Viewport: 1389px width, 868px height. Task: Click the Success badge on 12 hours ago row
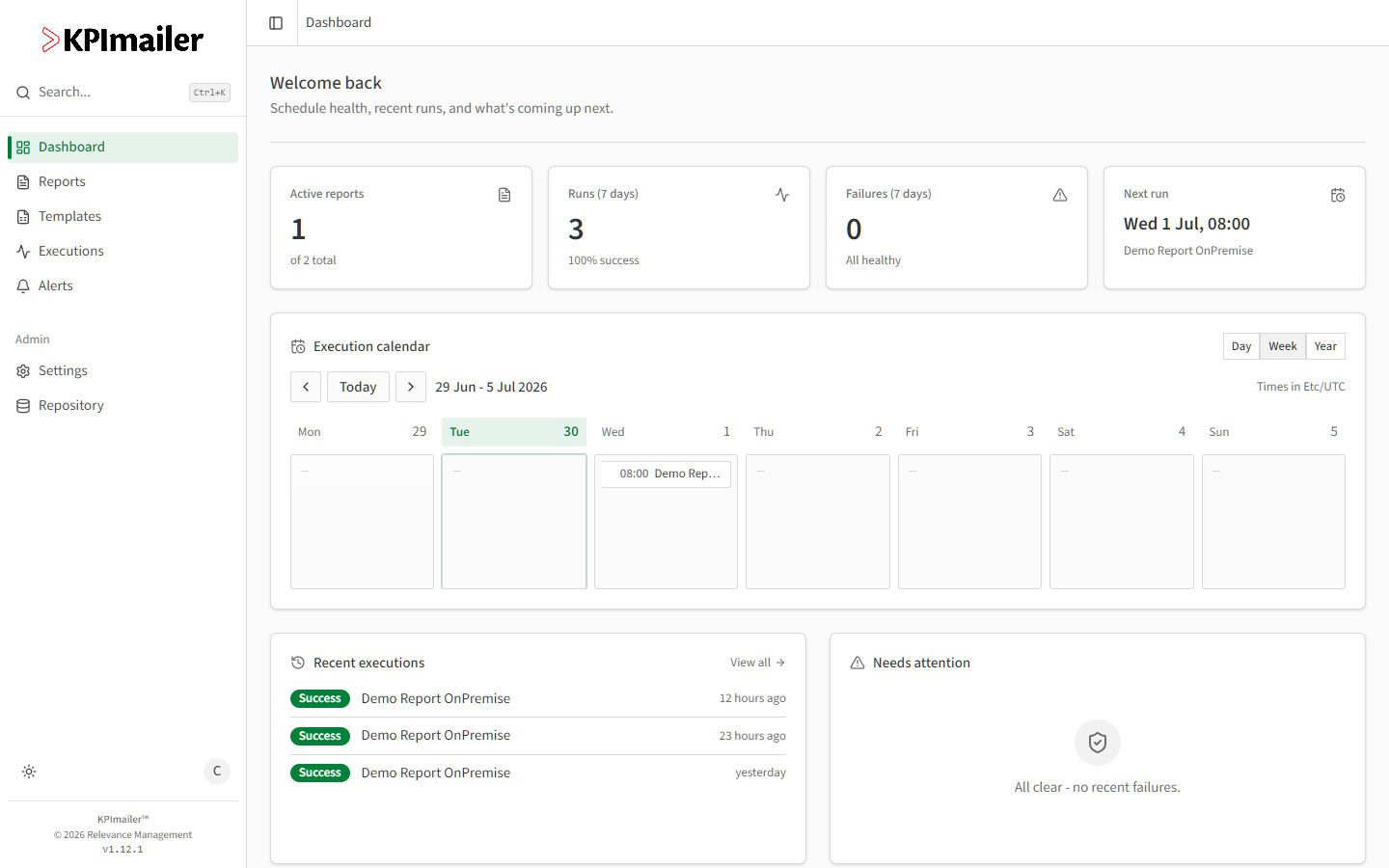click(x=320, y=698)
